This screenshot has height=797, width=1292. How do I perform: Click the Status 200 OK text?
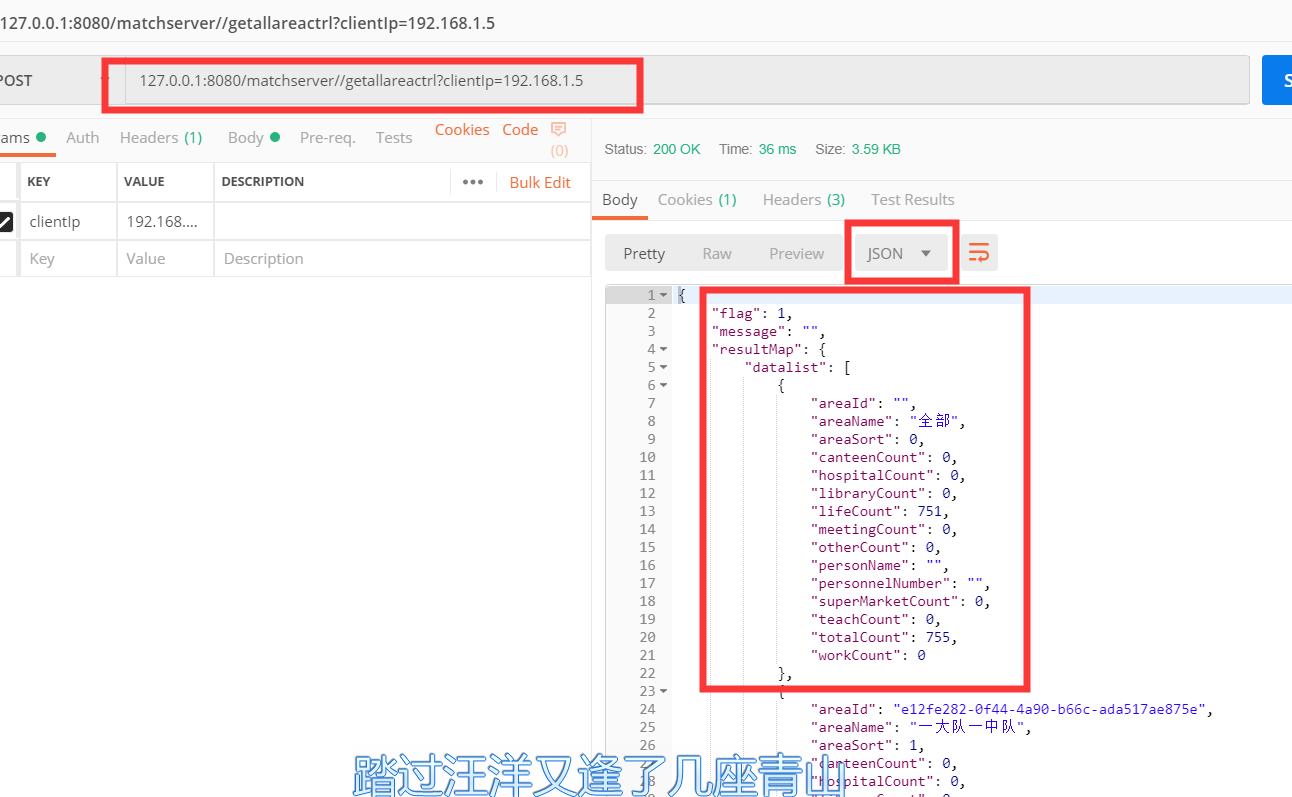pyautogui.click(x=652, y=149)
